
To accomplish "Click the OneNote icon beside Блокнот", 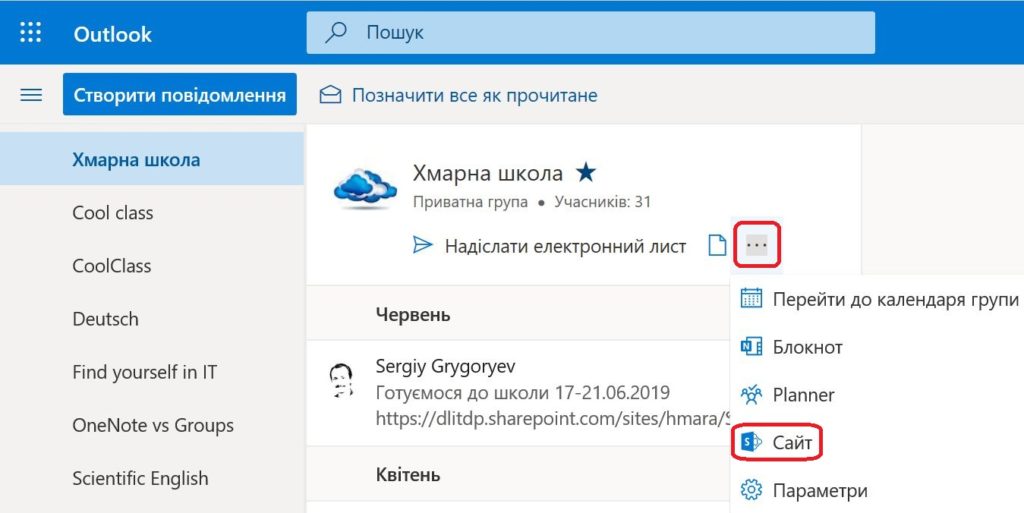I will click(751, 346).
